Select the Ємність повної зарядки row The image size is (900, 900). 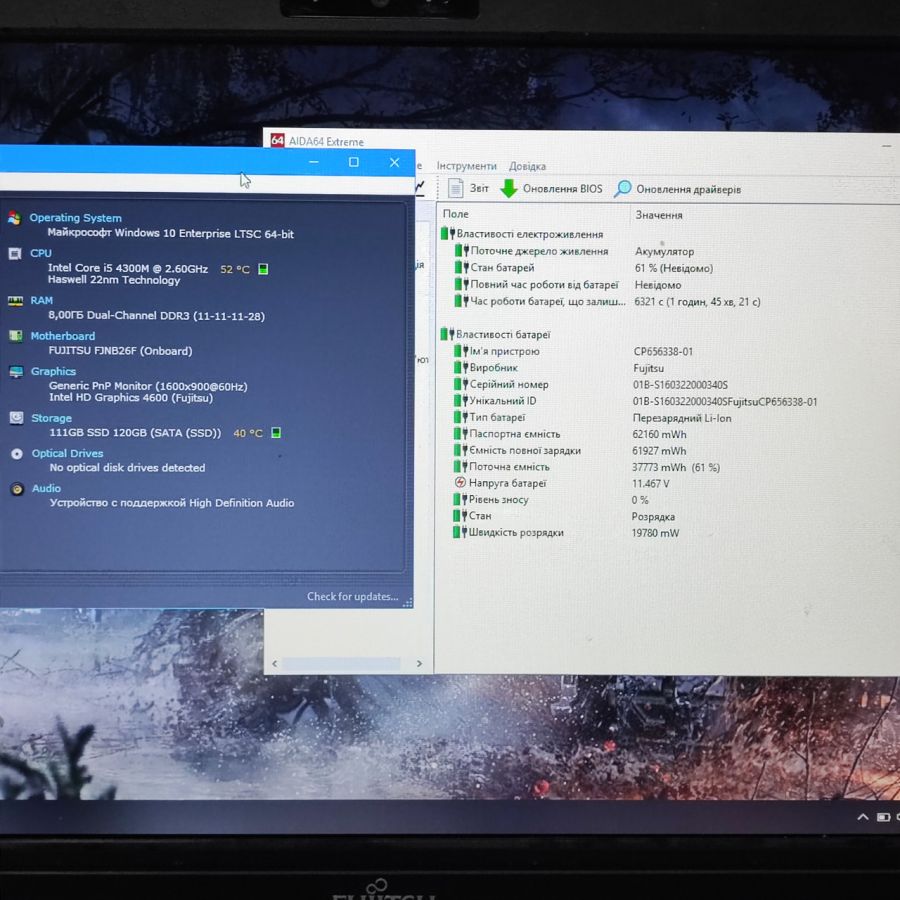tap(569, 451)
